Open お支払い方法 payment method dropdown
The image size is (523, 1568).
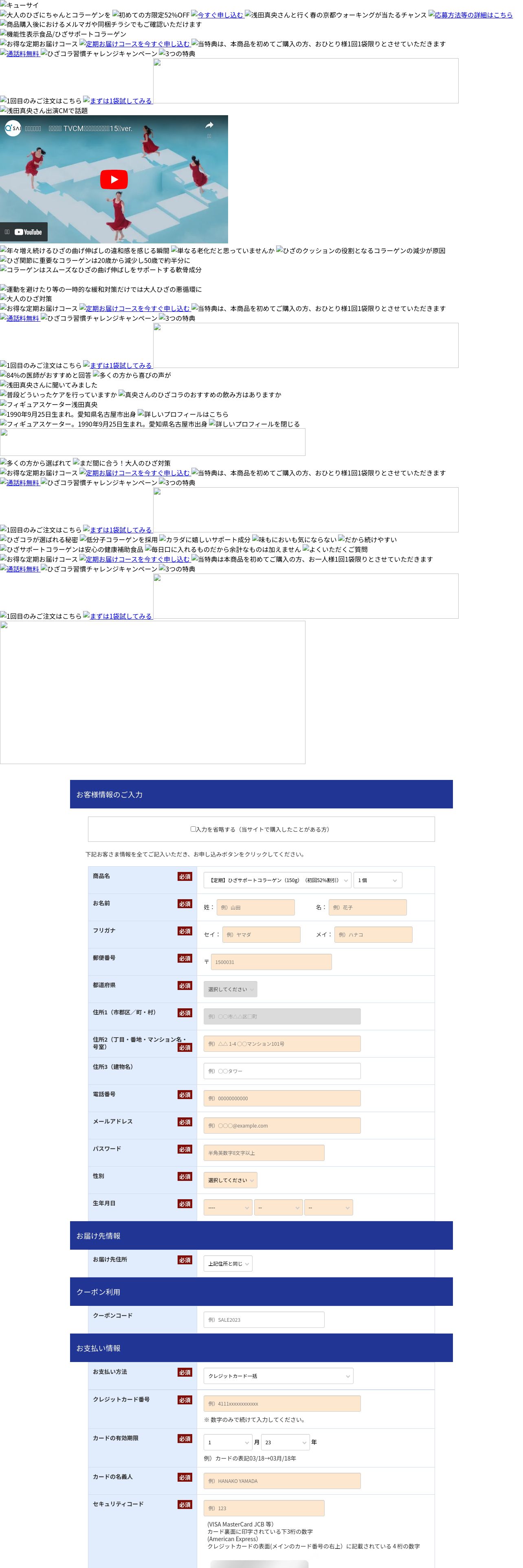click(278, 1375)
